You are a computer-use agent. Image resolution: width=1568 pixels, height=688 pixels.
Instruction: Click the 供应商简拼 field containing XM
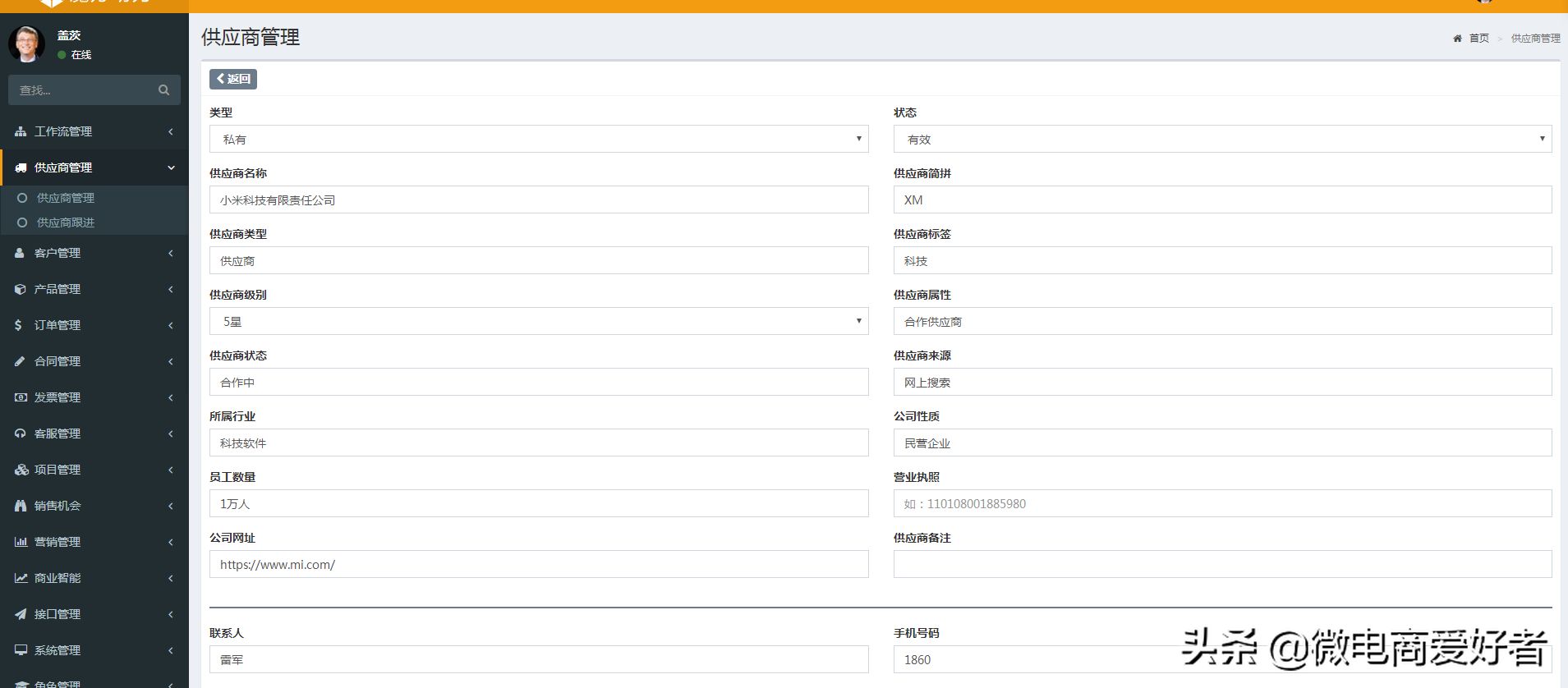[x=1222, y=200]
